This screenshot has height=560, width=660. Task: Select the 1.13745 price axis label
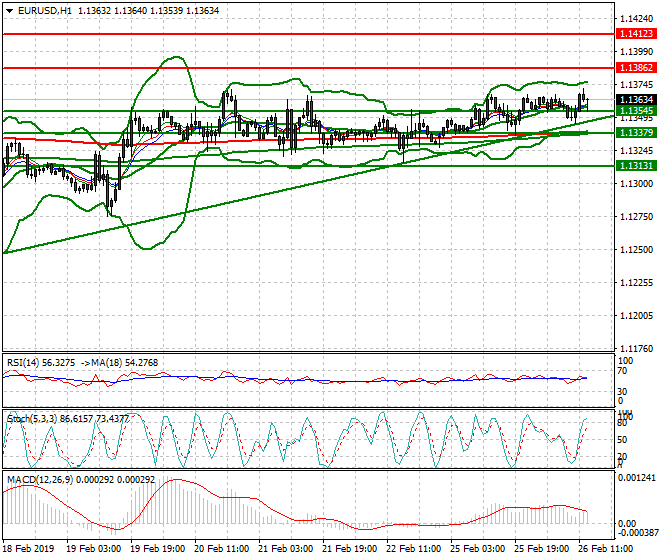coord(637,85)
